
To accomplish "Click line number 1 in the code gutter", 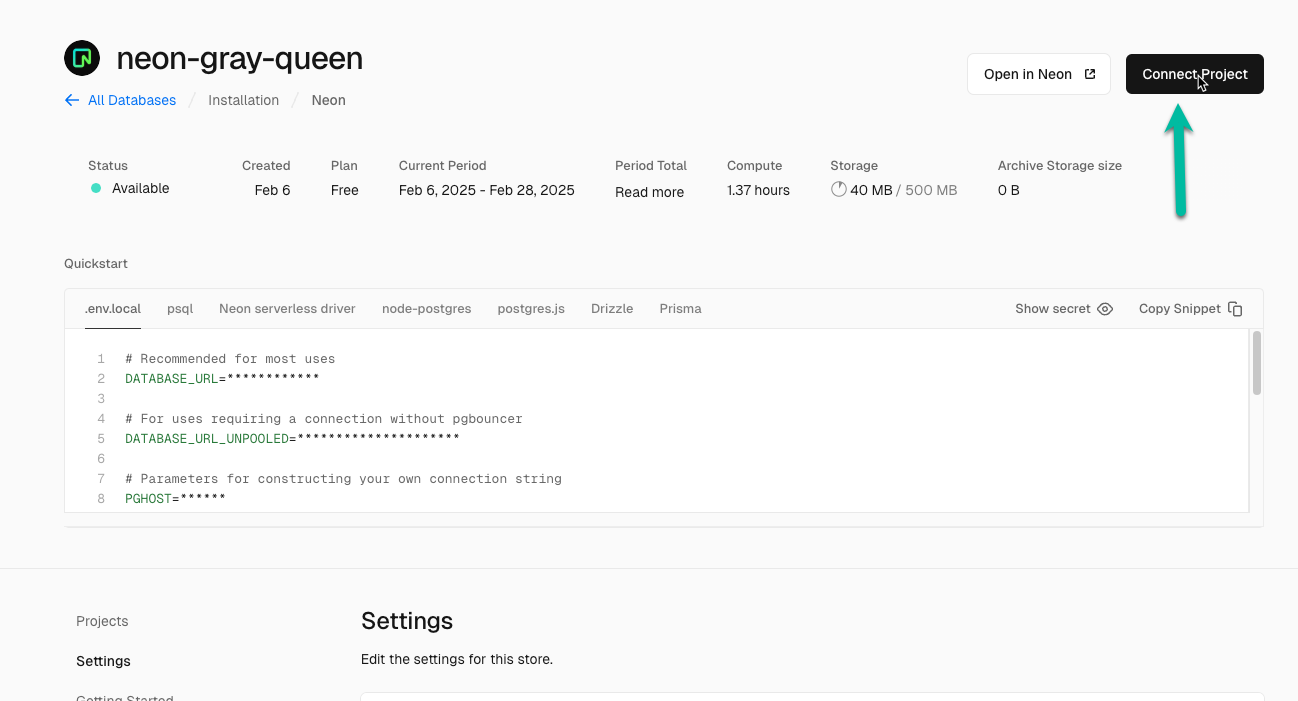I will tap(101, 359).
